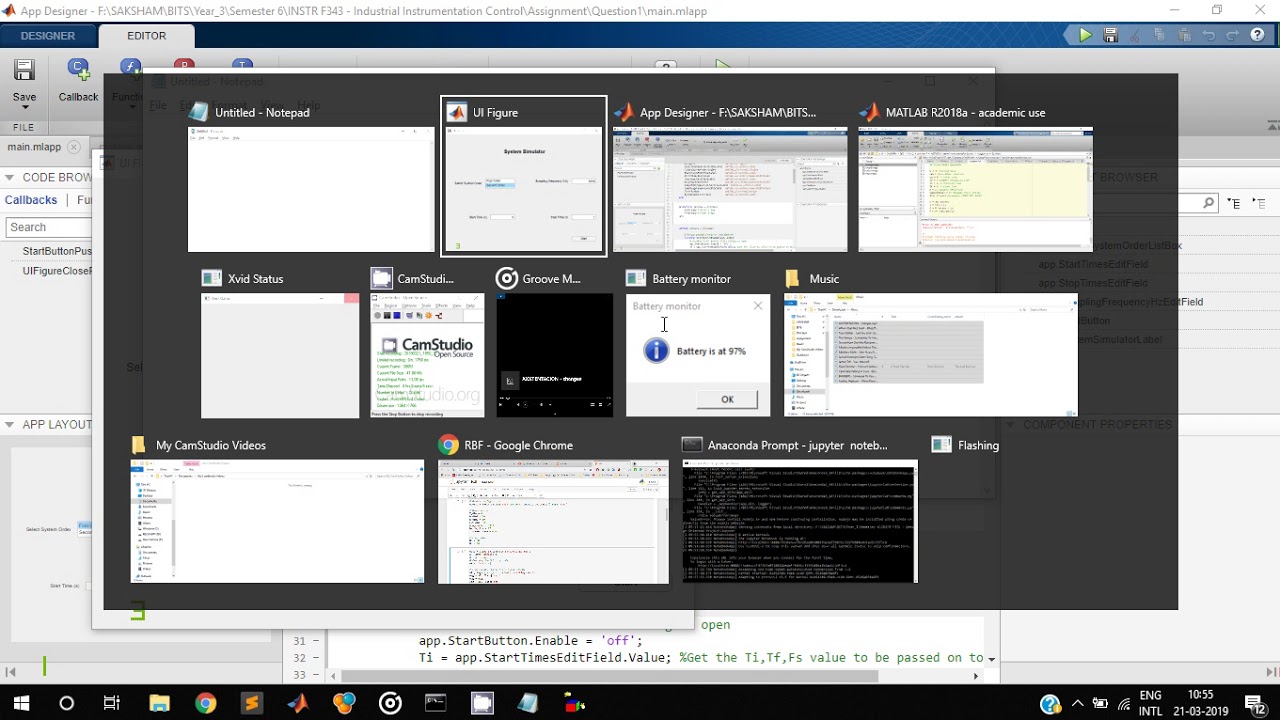The width and height of the screenshot is (1280, 720).
Task: Switch to the EDITOR tab
Action: 147,35
